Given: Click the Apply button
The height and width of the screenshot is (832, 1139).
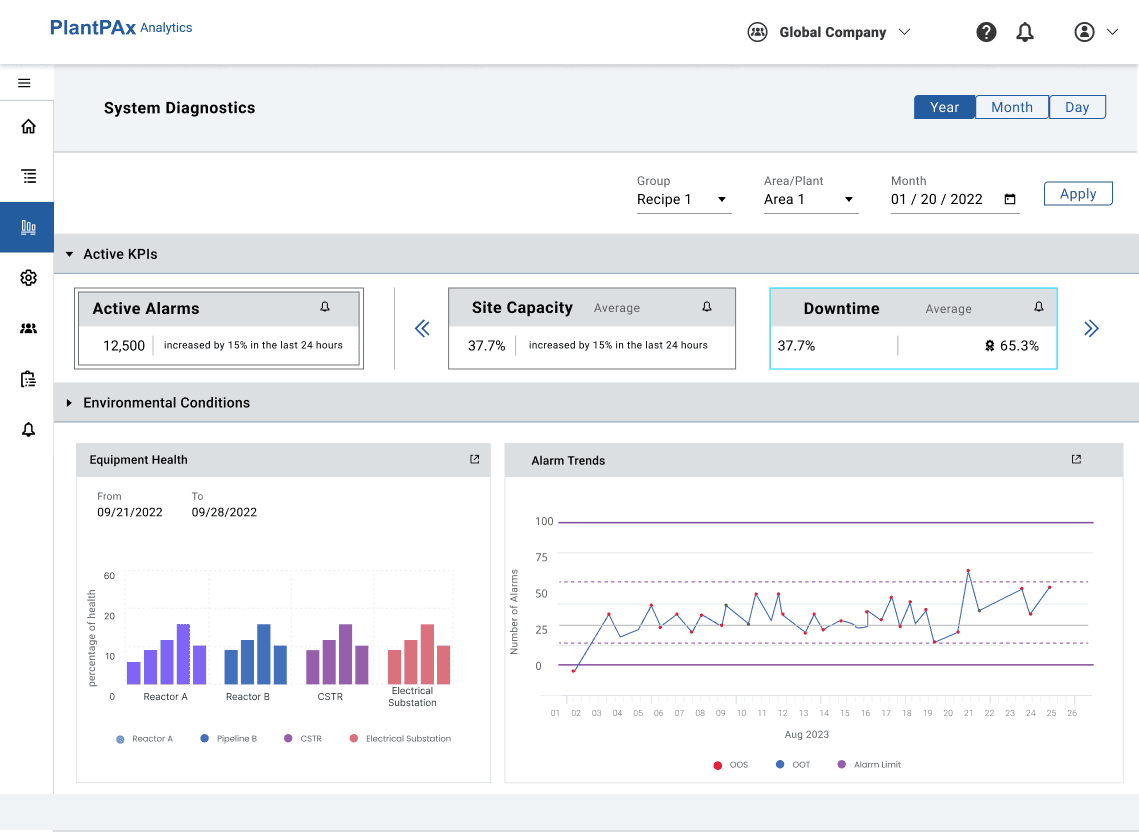Looking at the screenshot, I should click(1078, 194).
